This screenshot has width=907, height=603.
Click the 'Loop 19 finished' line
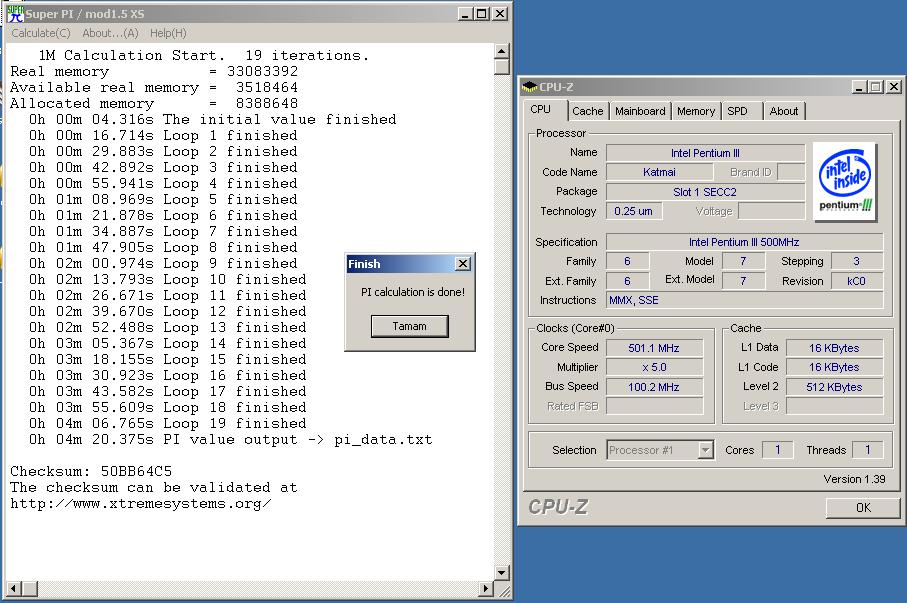tap(168, 423)
